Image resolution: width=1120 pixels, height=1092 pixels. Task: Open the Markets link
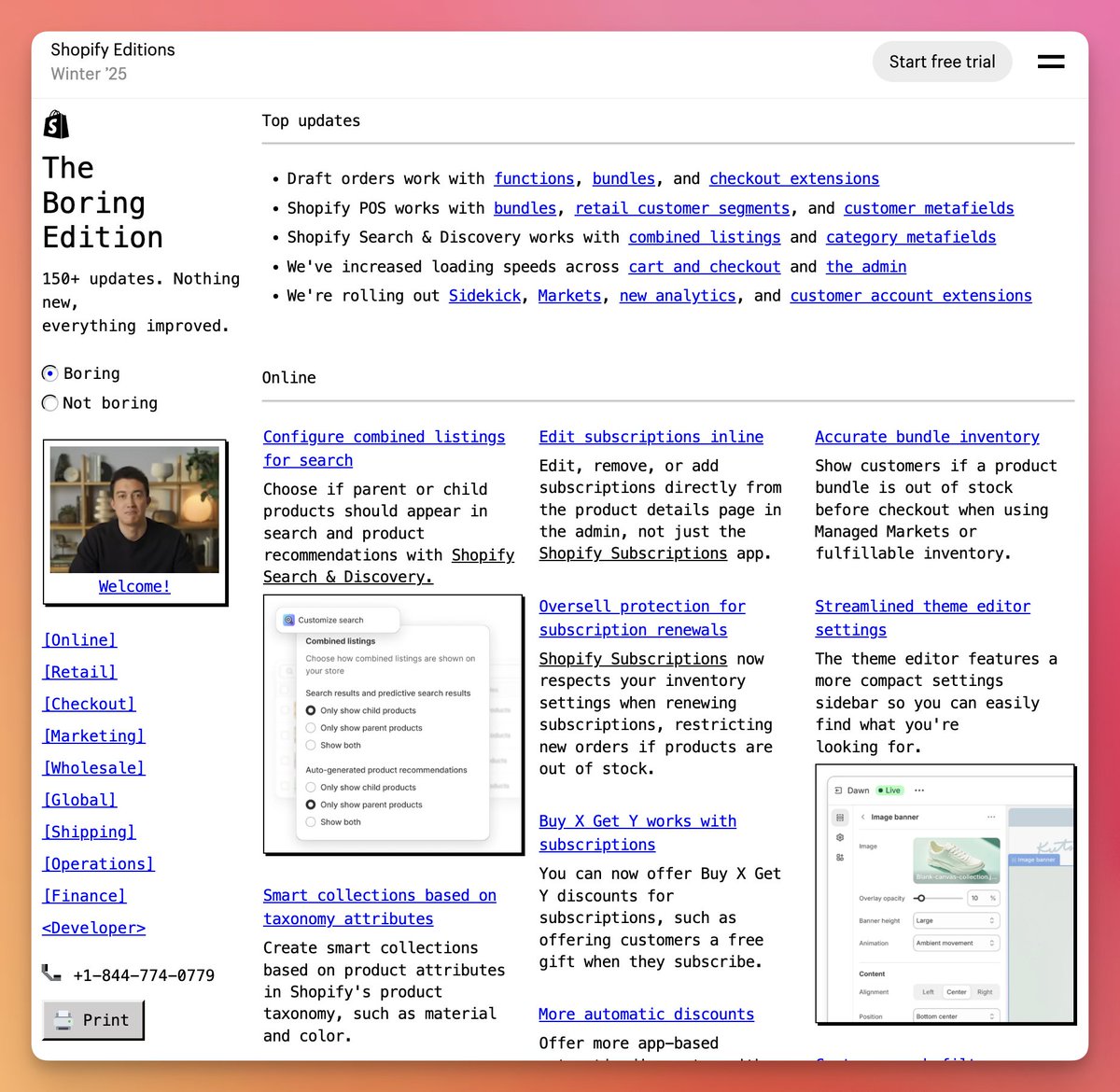pyautogui.click(x=569, y=296)
